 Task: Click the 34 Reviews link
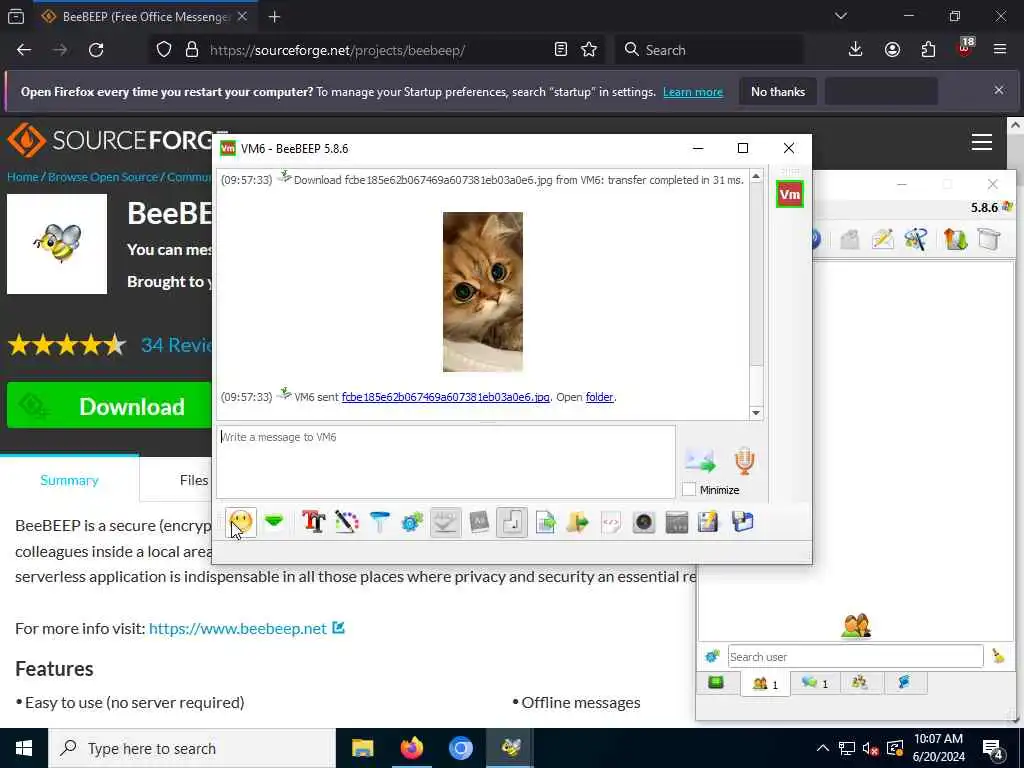click(177, 344)
